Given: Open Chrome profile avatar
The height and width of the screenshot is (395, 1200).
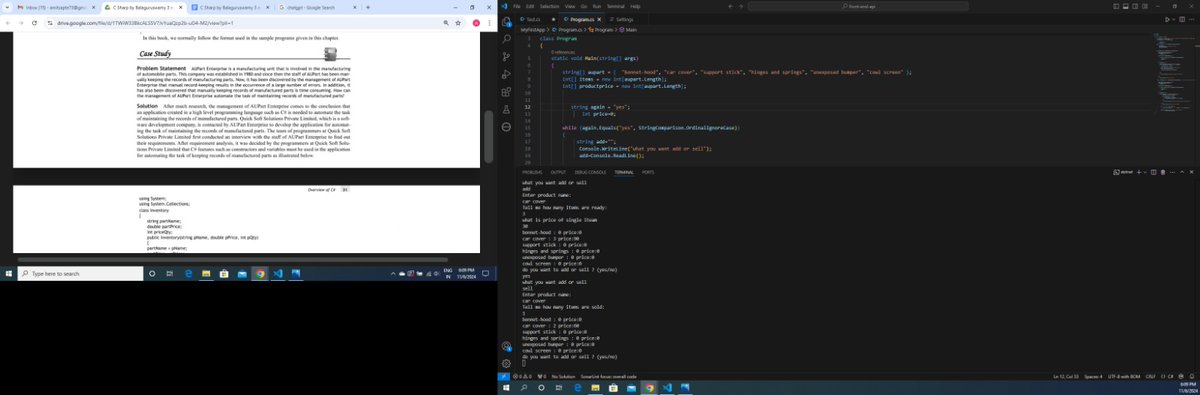Looking at the screenshot, I should click(x=476, y=23).
